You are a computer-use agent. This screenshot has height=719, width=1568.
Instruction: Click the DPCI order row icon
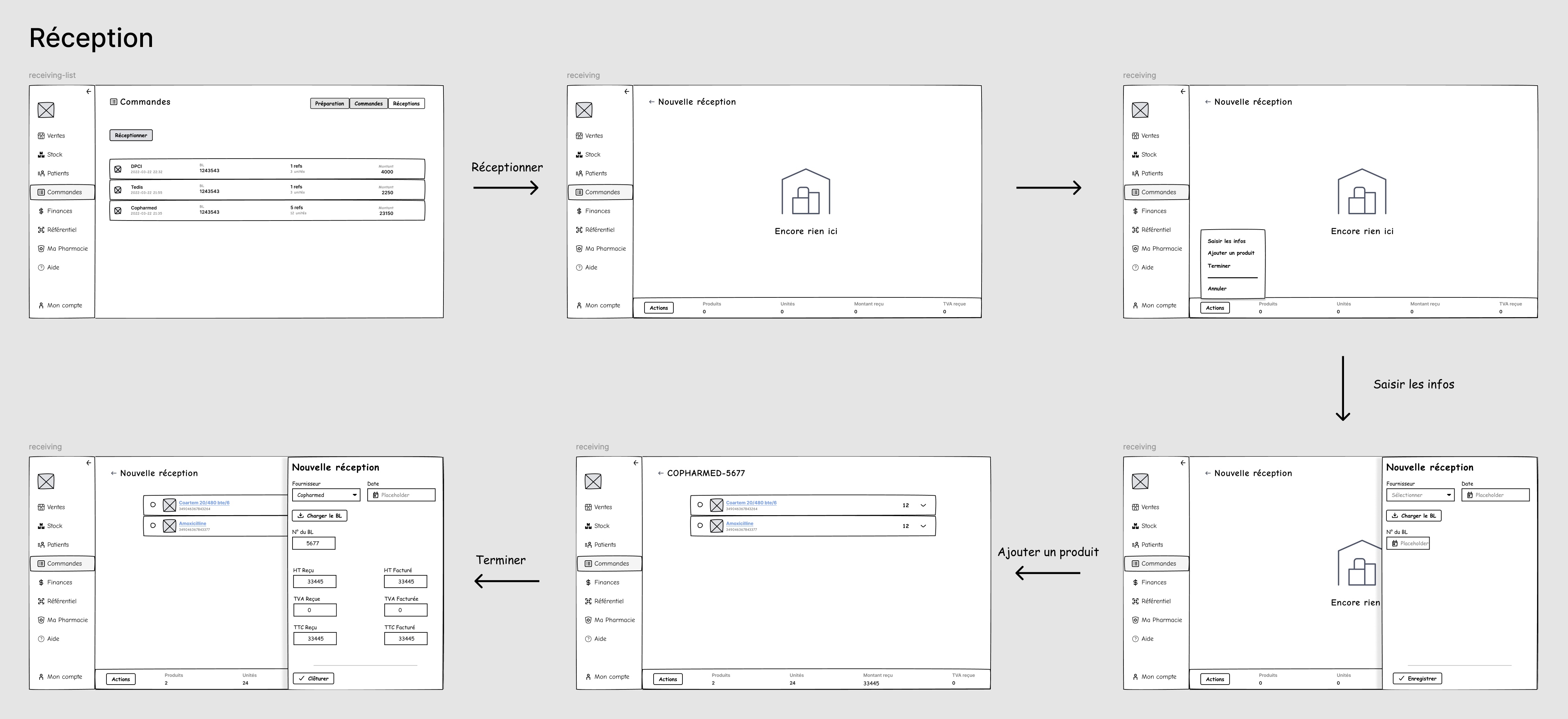(118, 169)
